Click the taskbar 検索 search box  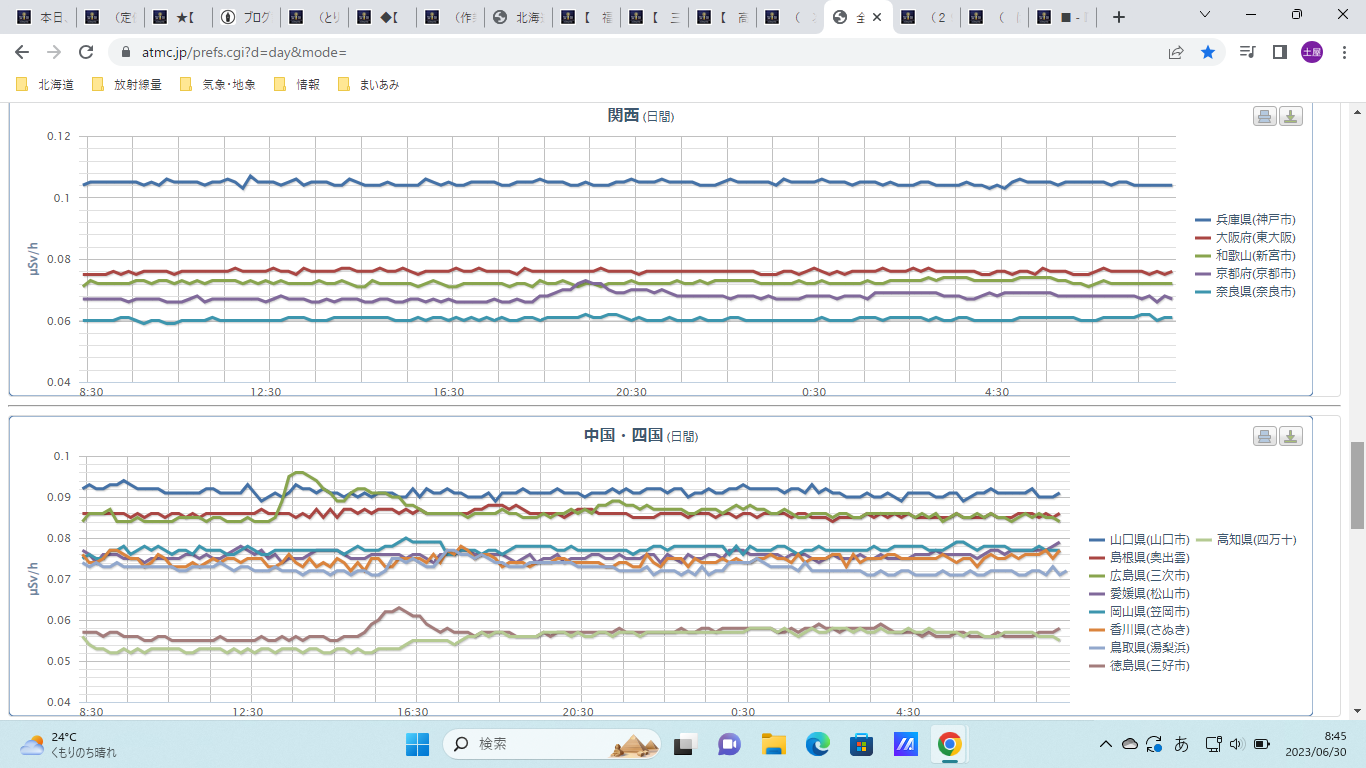tap(552, 744)
